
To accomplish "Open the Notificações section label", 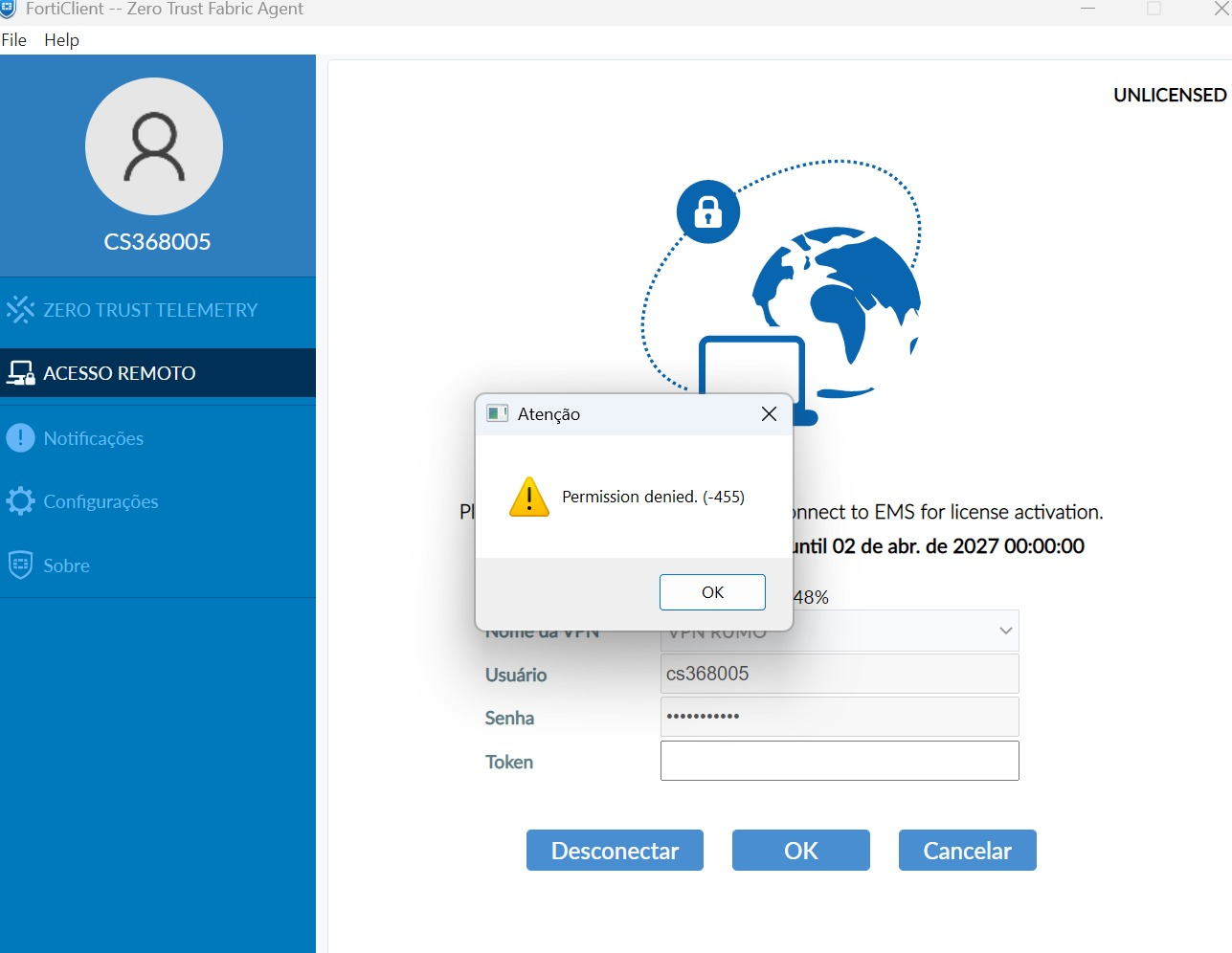I will point(94,438).
